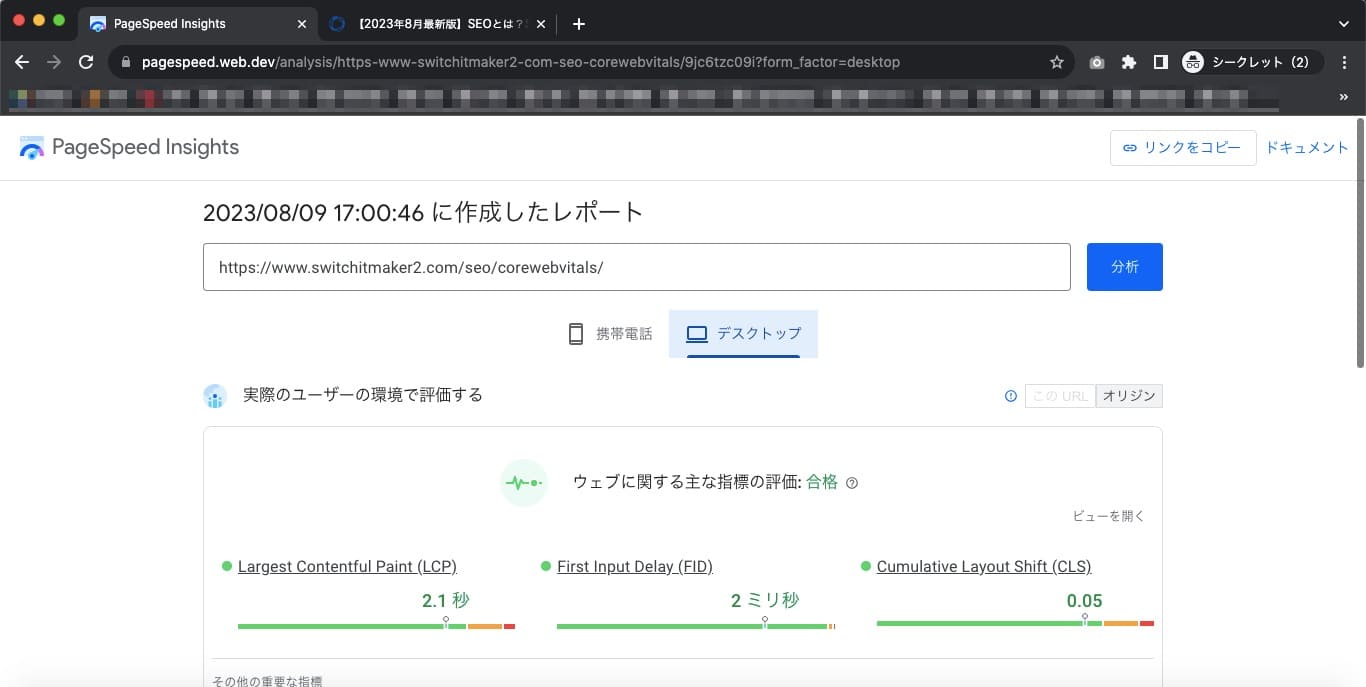Image resolution: width=1366 pixels, height=687 pixels.
Task: Switch to the 2023年8月最新版 SEO tab
Action: point(437,23)
